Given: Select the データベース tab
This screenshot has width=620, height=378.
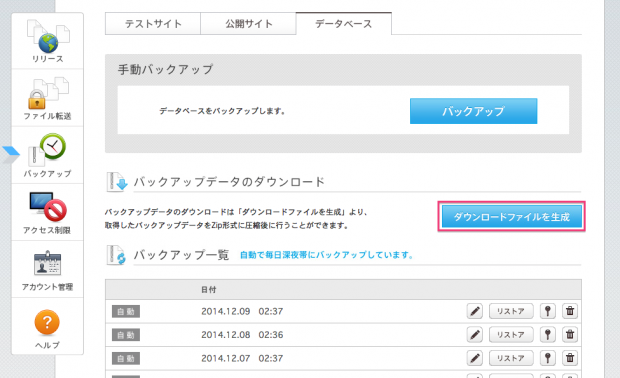Looking at the screenshot, I should [344, 24].
